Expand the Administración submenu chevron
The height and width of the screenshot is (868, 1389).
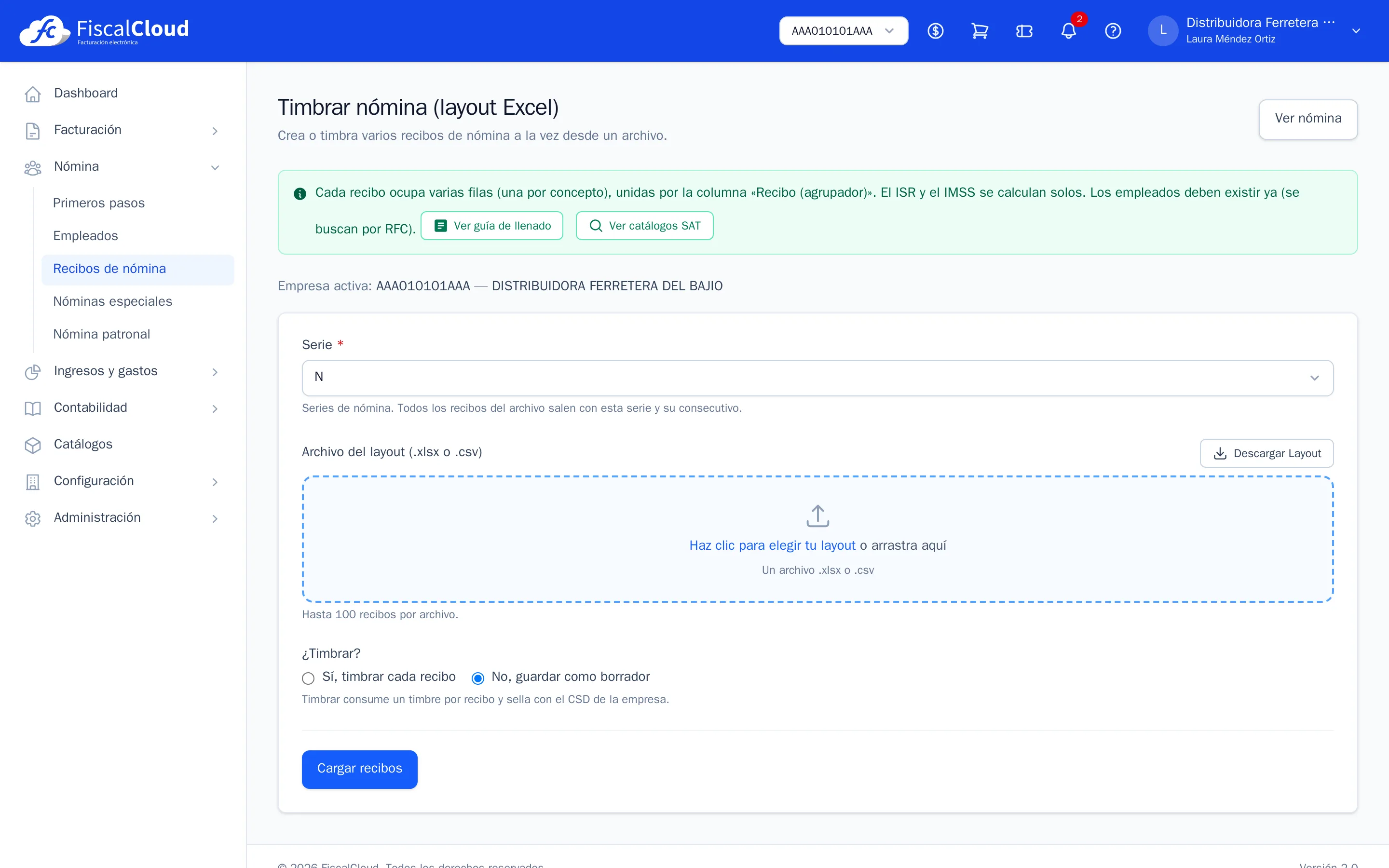[x=215, y=519]
